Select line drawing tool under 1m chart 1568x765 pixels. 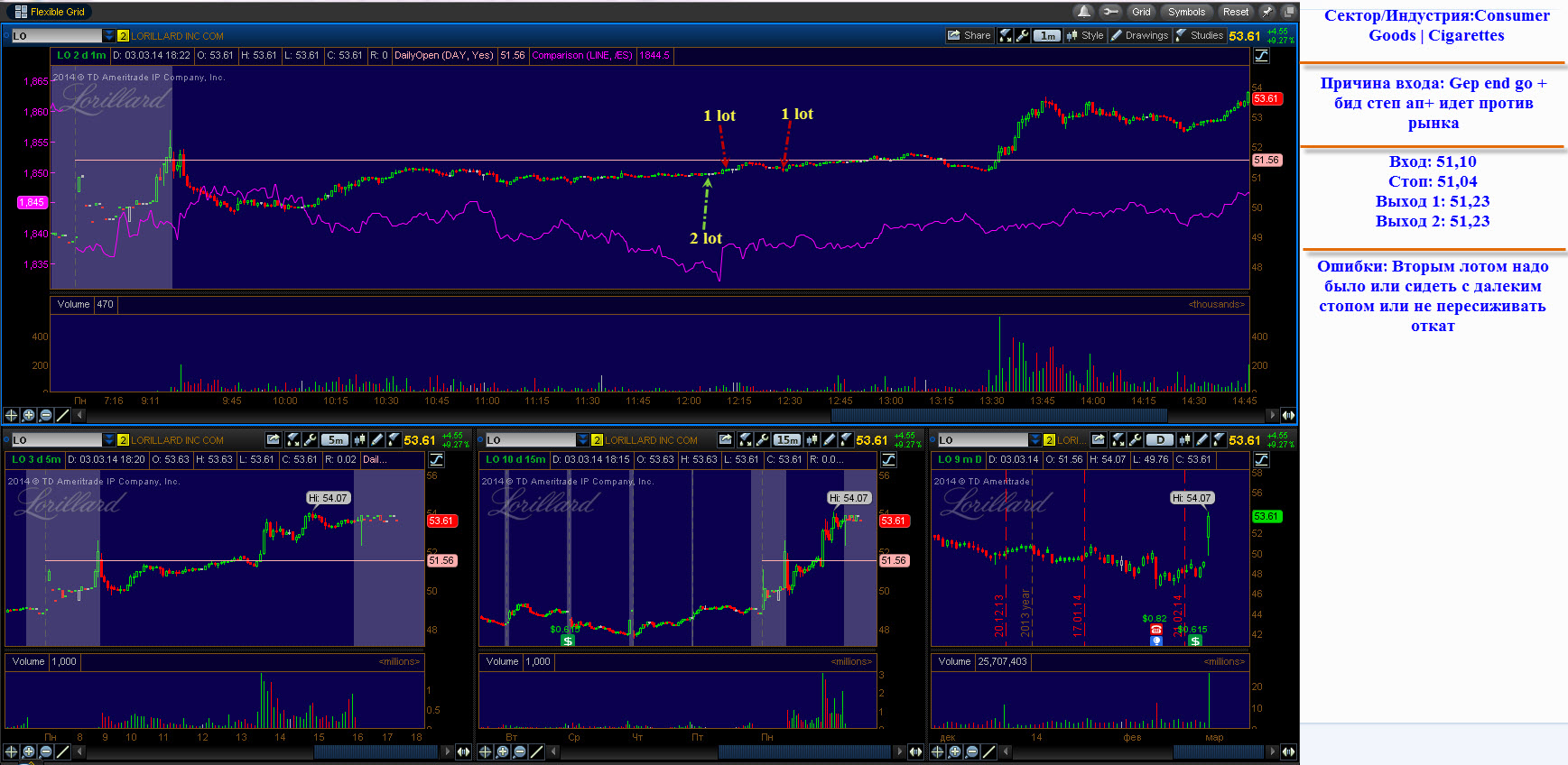63,415
